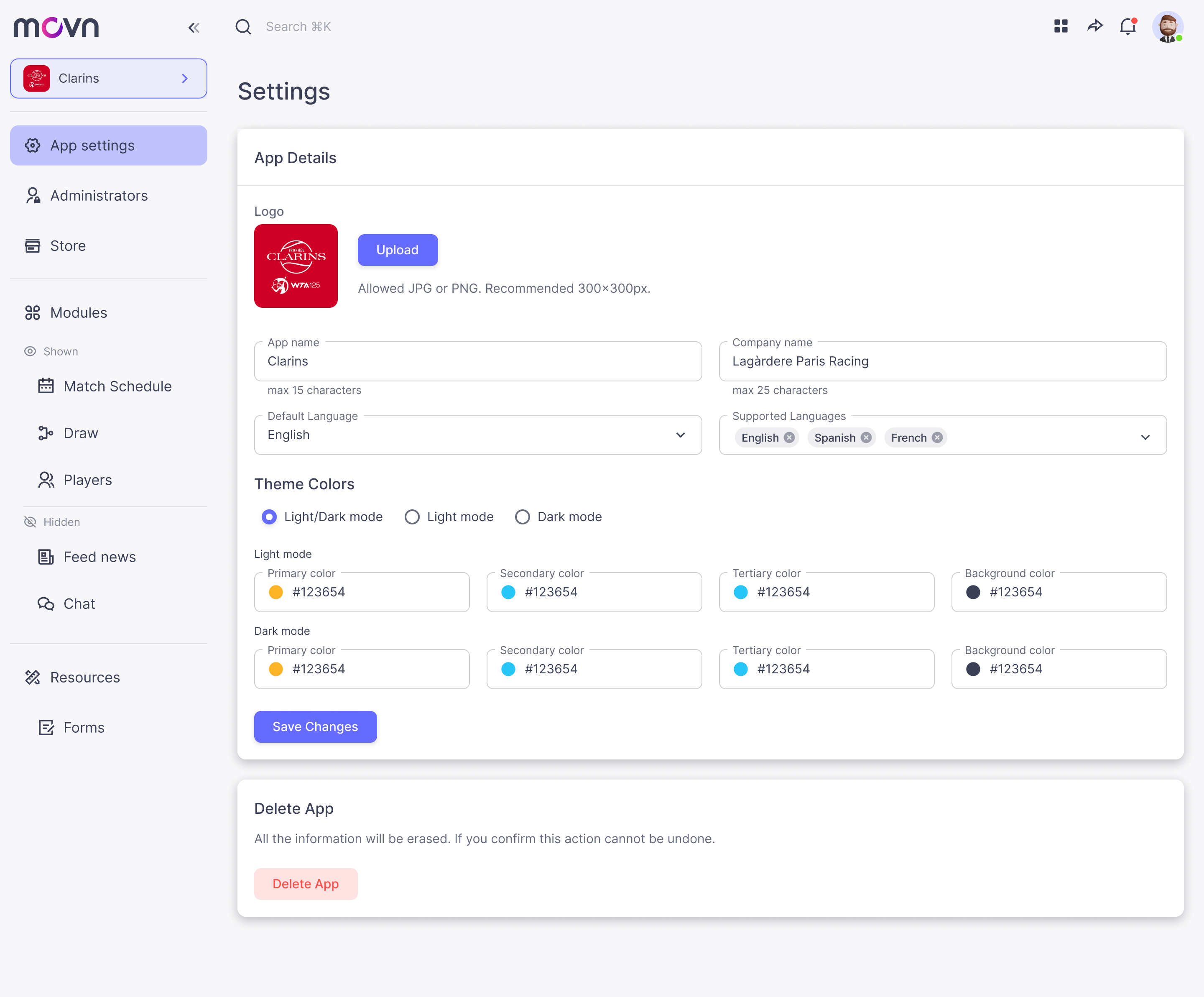Select Light mode radio button
This screenshot has height=997, width=1204.
pos(412,517)
